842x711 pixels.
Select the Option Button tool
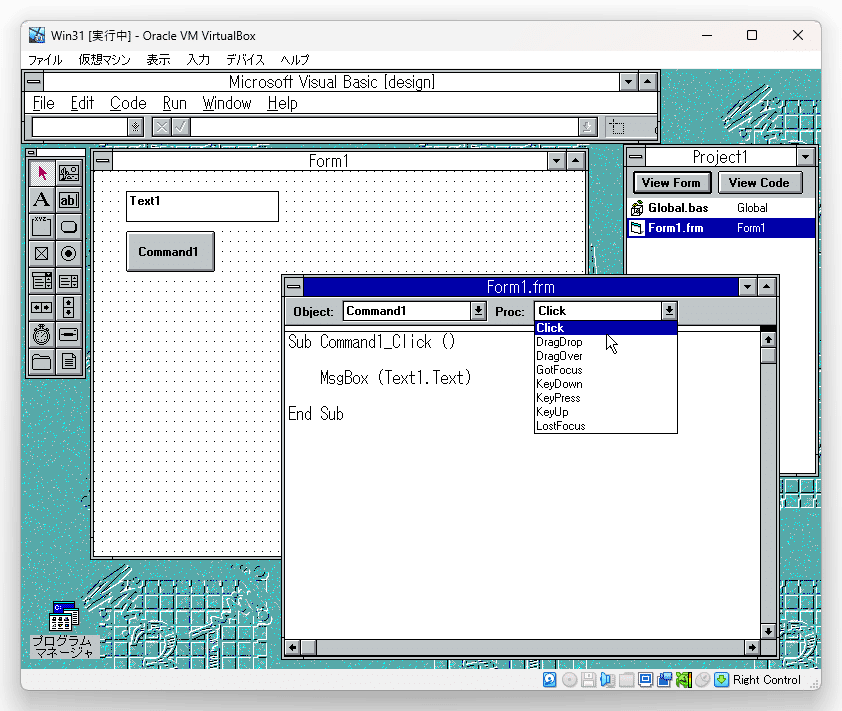click(x=69, y=253)
